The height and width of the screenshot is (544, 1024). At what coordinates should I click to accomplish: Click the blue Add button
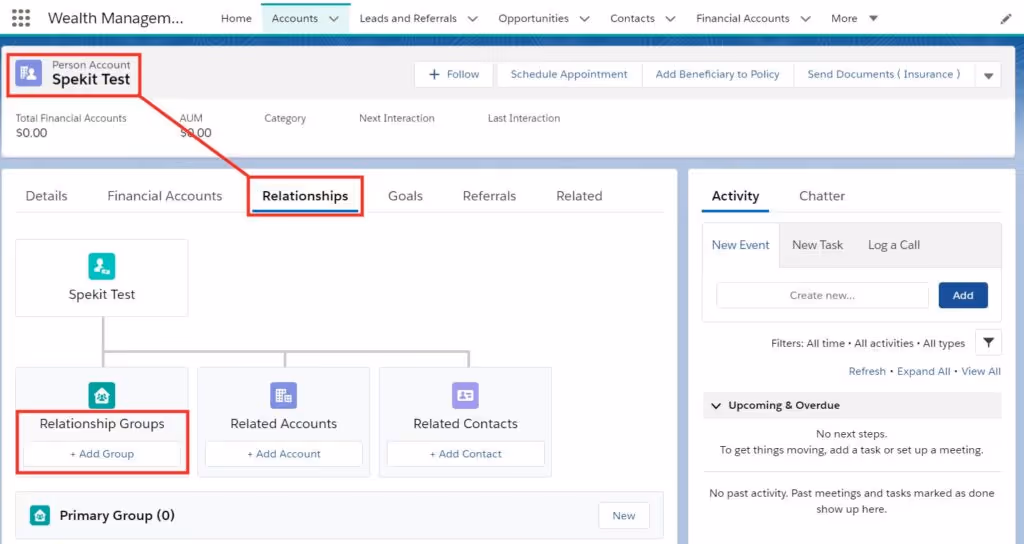coord(963,295)
